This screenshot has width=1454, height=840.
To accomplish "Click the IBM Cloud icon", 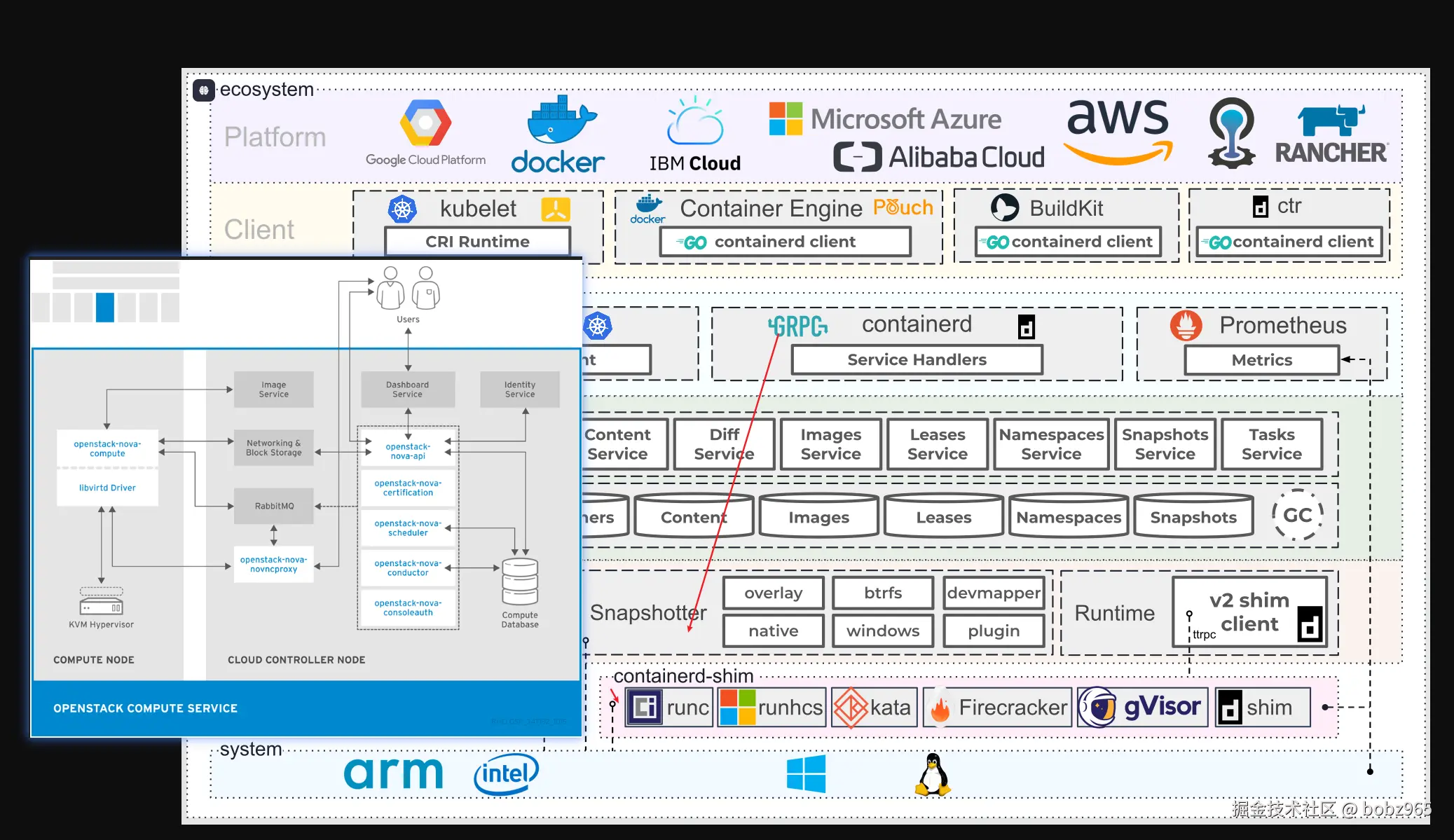I will (x=694, y=122).
